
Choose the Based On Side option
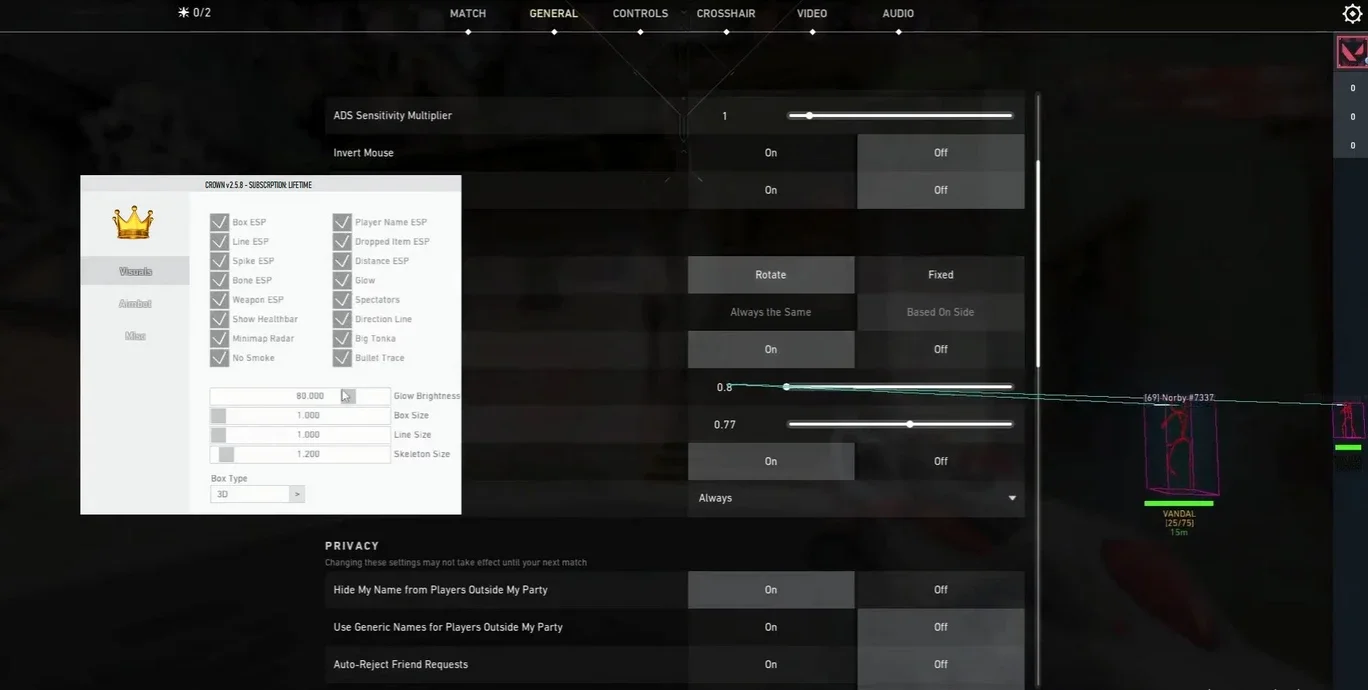[941, 312]
